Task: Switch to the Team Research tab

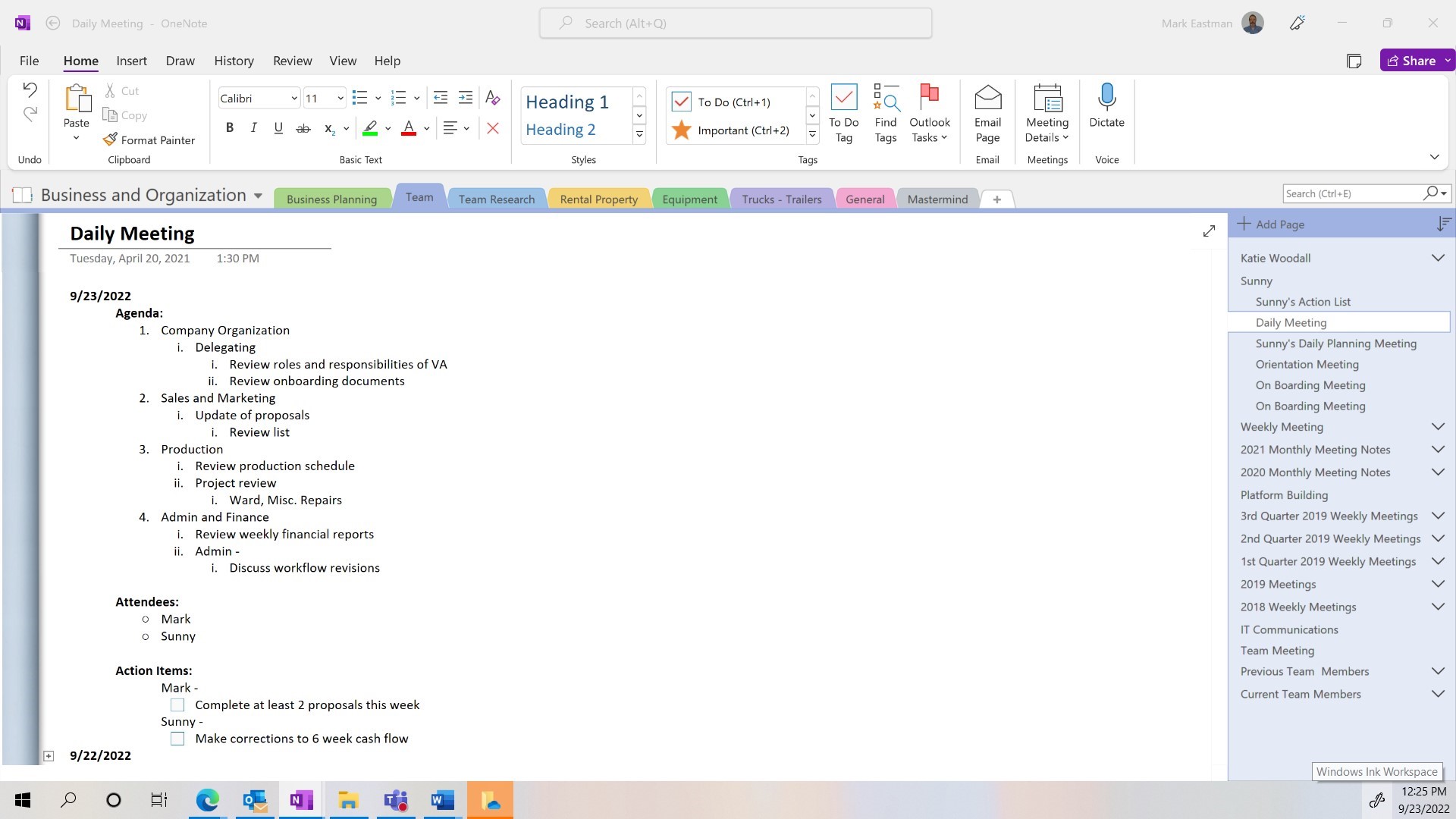Action: coord(496,198)
